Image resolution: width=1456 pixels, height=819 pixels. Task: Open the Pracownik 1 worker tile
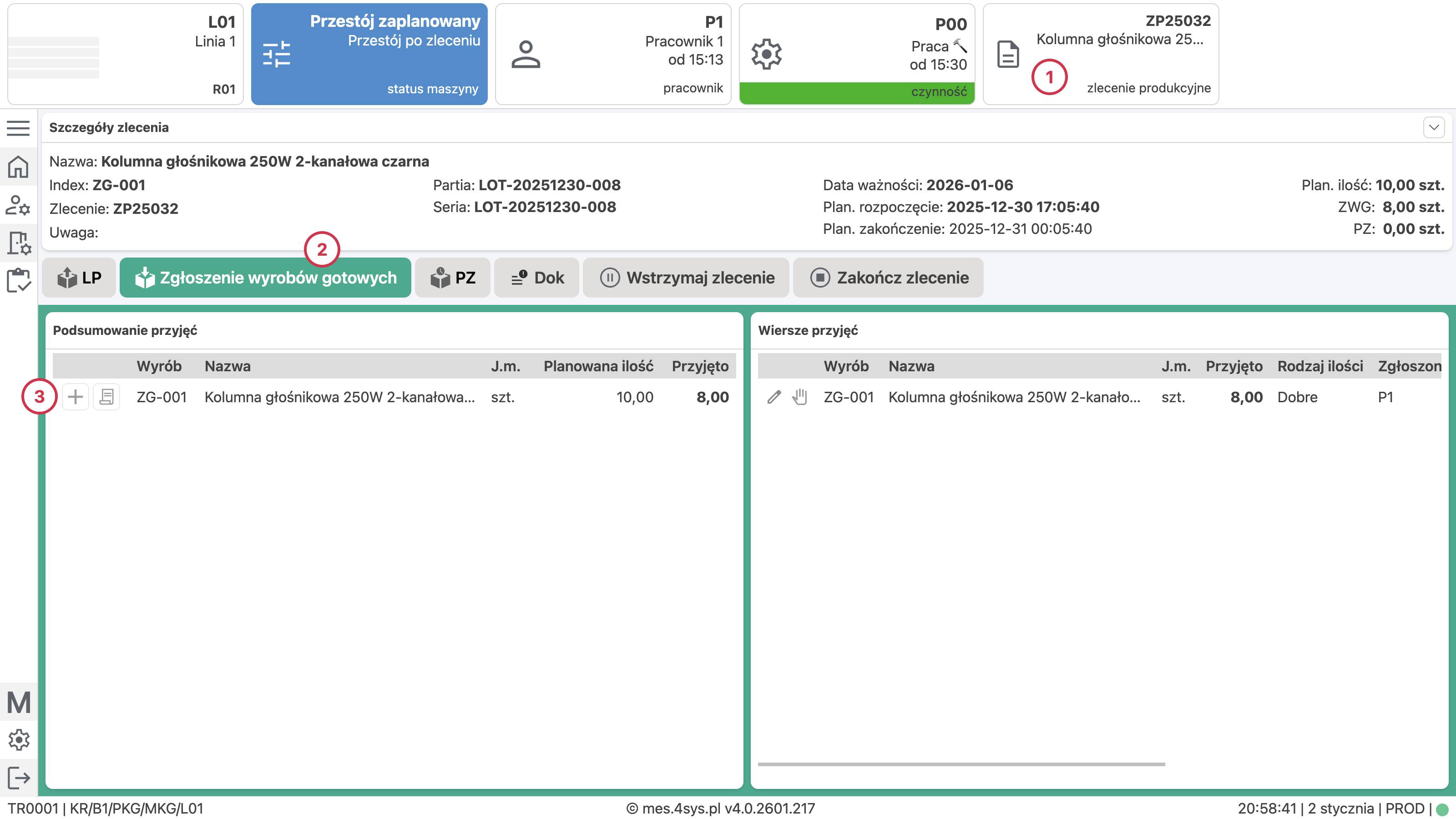tap(613, 54)
